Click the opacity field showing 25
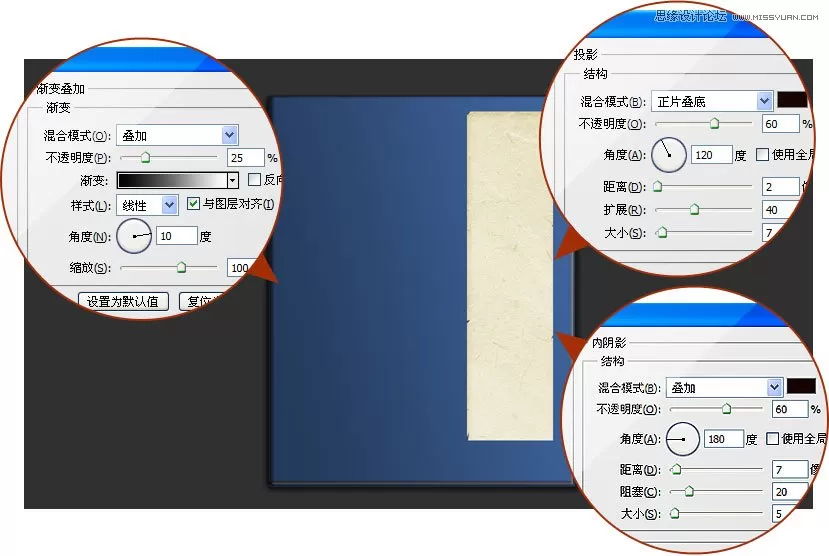This screenshot has height=556, width=829. point(245,157)
